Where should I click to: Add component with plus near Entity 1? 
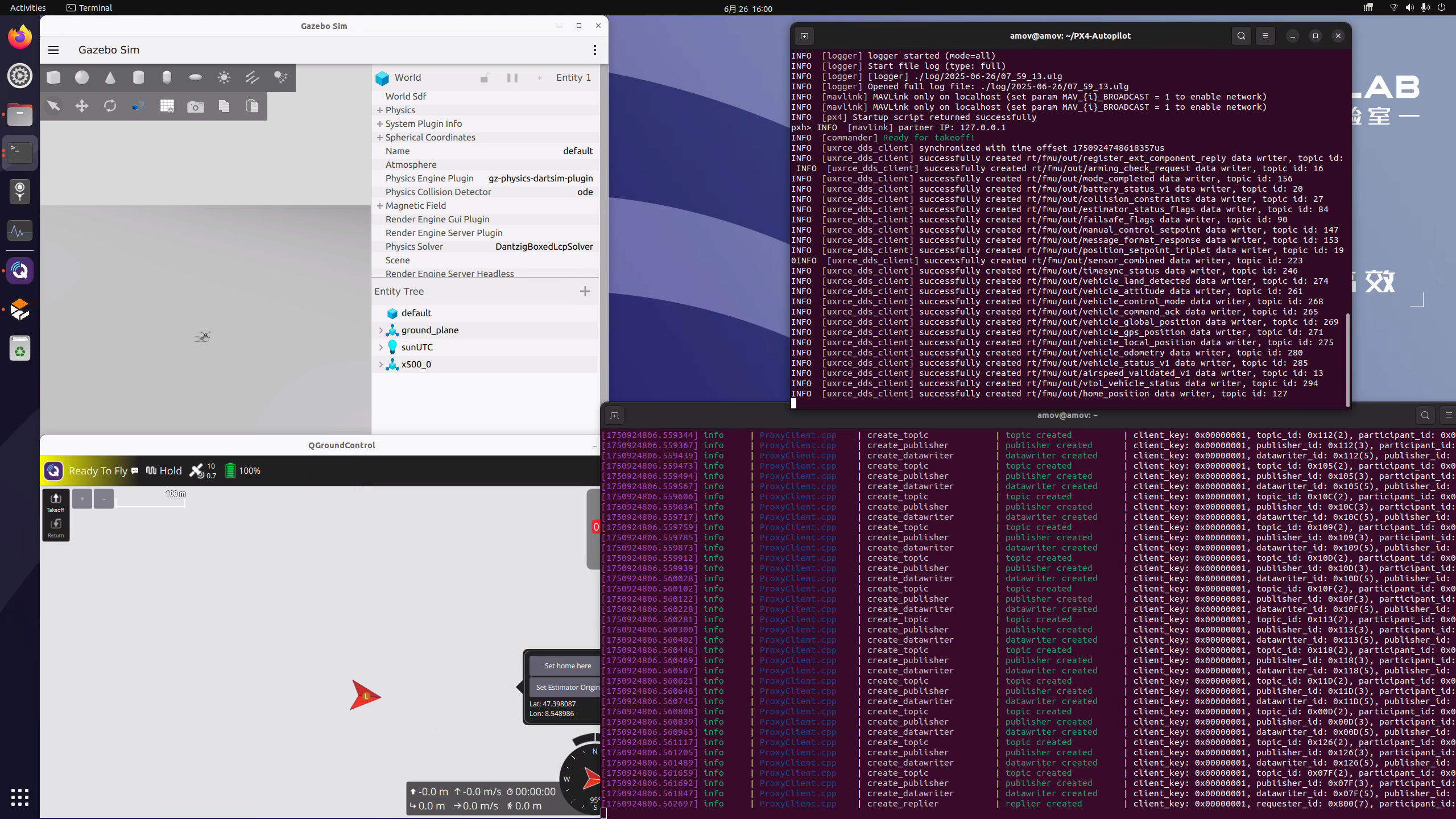[539, 78]
